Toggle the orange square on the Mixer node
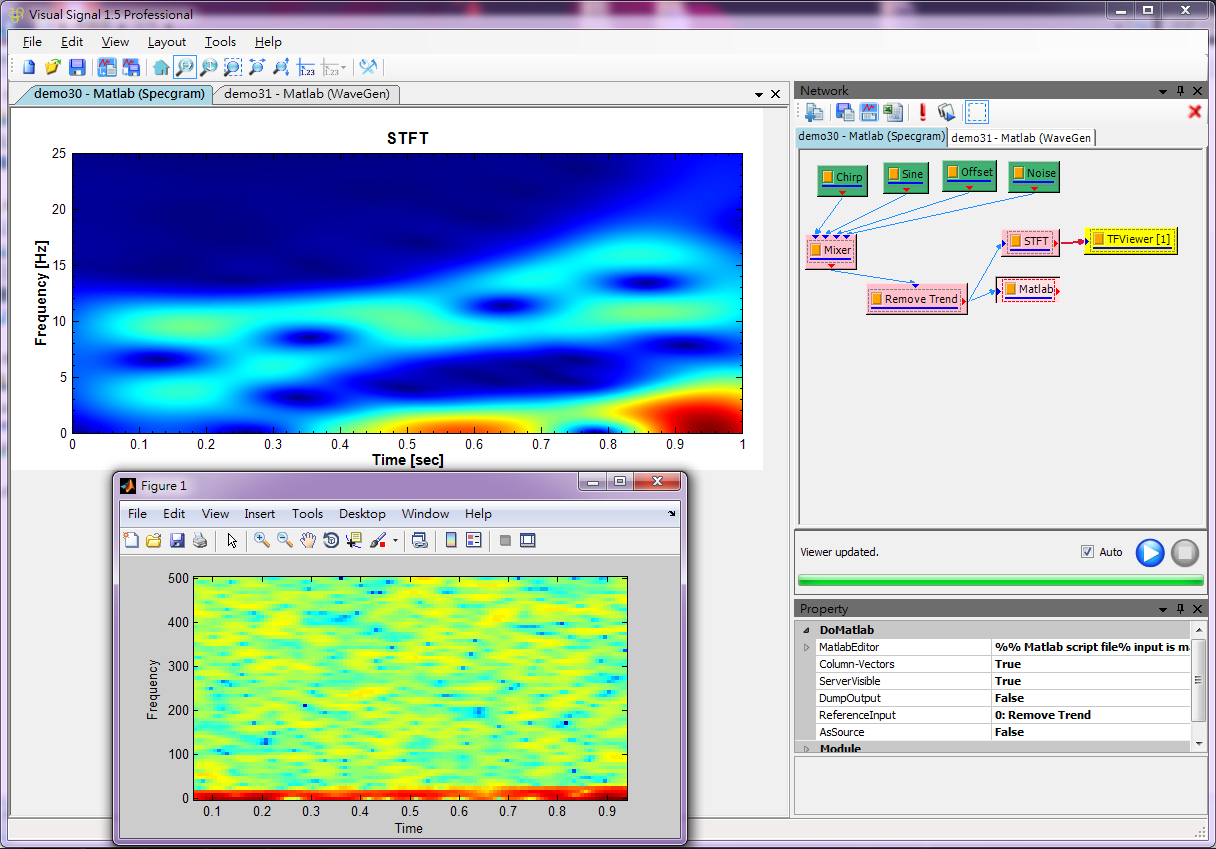The height and width of the screenshot is (849, 1216). (x=815, y=250)
